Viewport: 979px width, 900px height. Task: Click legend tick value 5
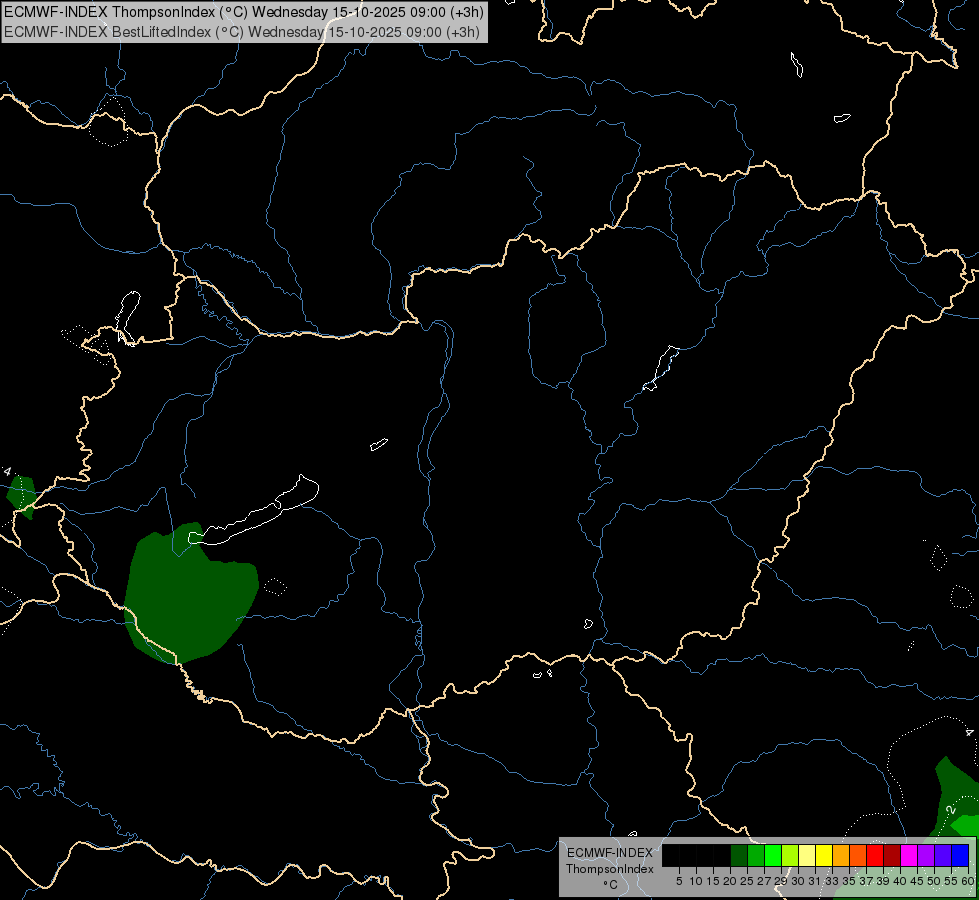point(679,881)
